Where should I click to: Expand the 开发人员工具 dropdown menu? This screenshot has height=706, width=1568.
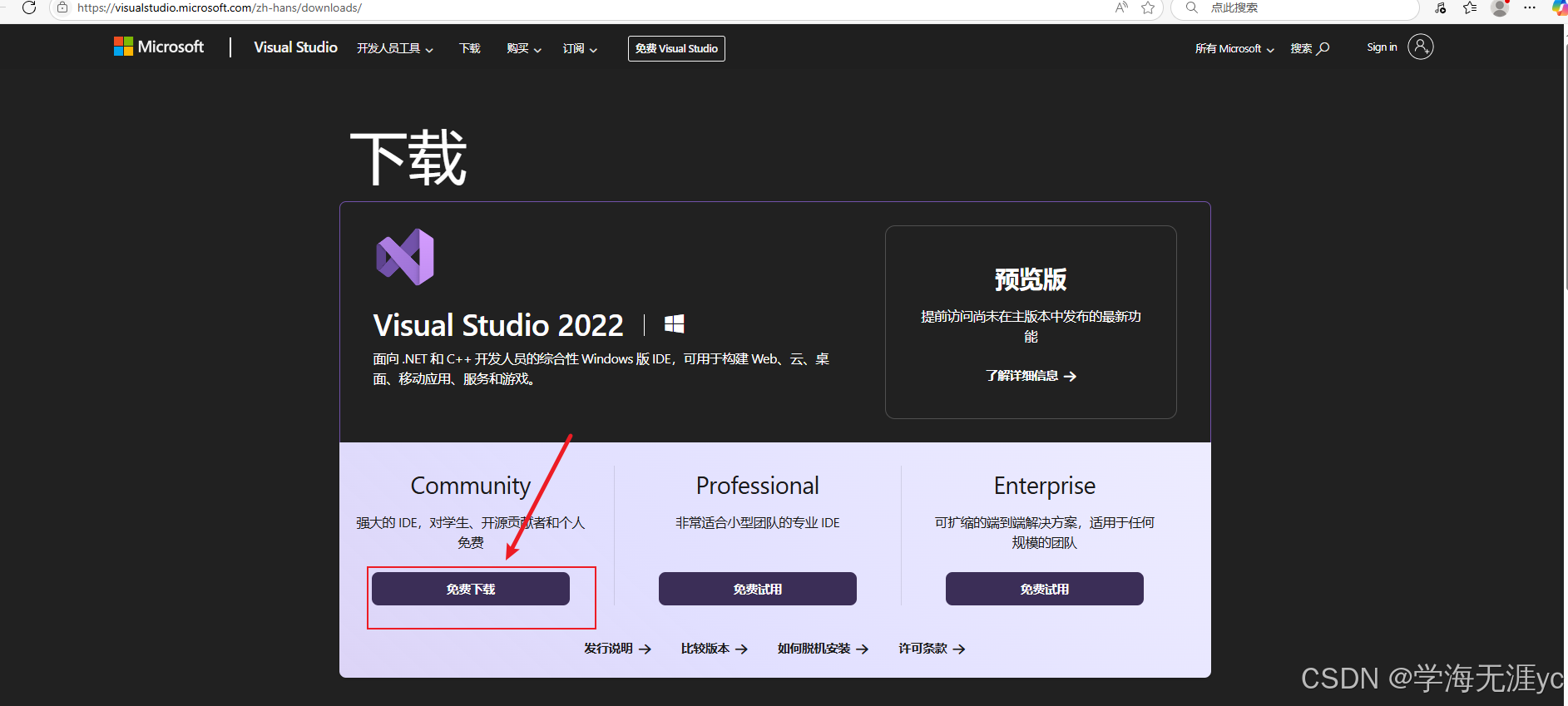(395, 48)
